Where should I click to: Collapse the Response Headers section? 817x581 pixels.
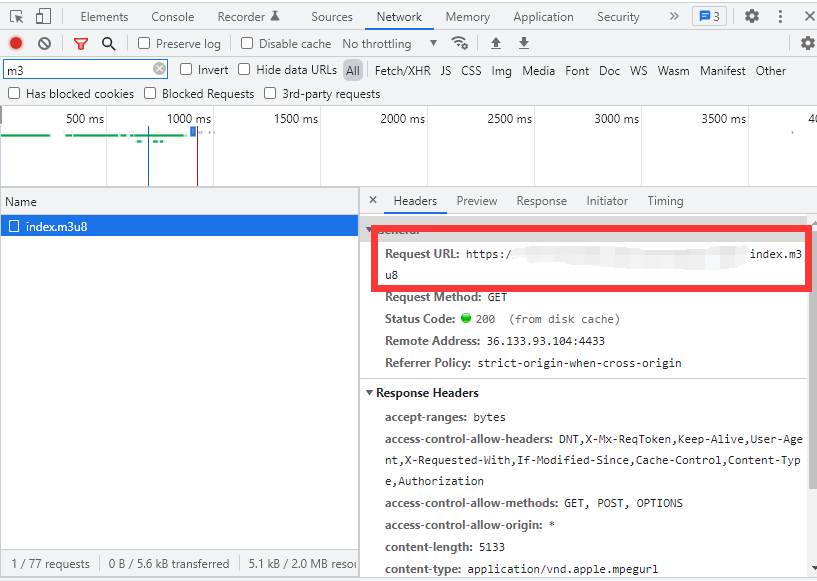click(x=369, y=392)
